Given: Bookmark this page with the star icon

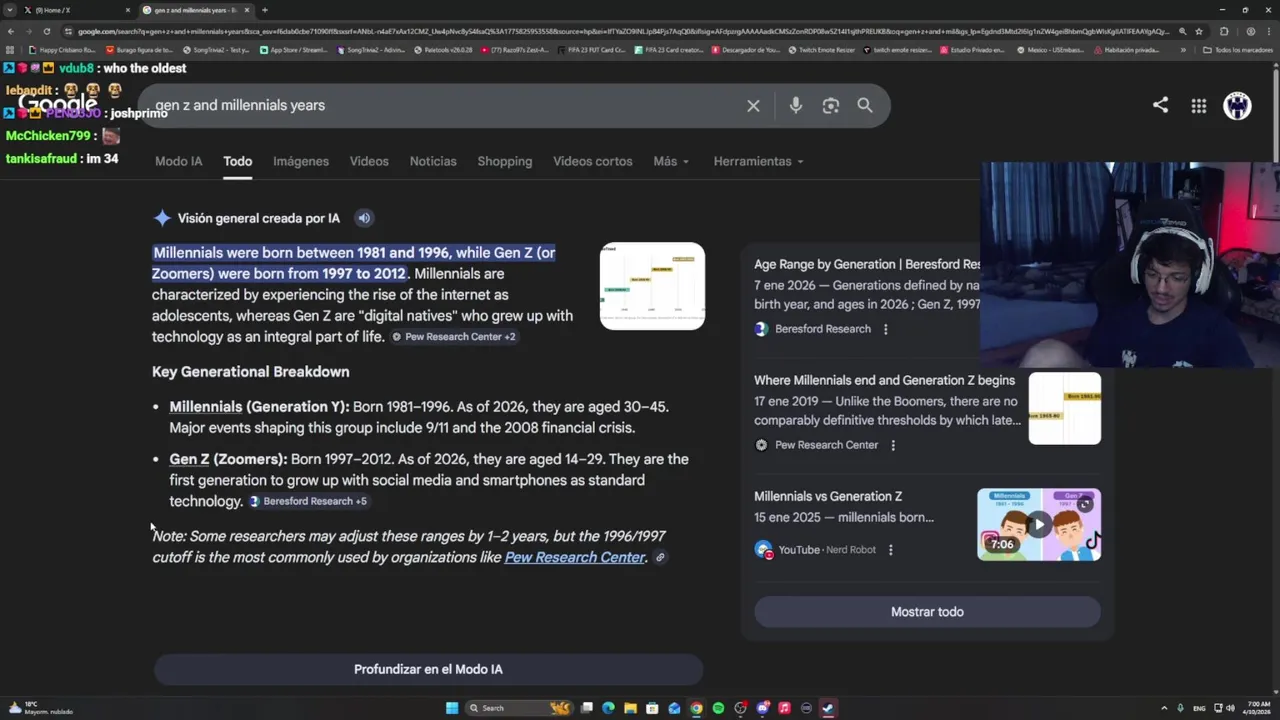Looking at the screenshot, I should 1199,31.
